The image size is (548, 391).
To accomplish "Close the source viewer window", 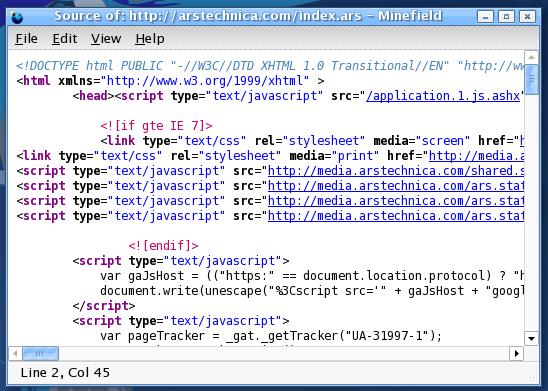I will [x=527, y=16].
